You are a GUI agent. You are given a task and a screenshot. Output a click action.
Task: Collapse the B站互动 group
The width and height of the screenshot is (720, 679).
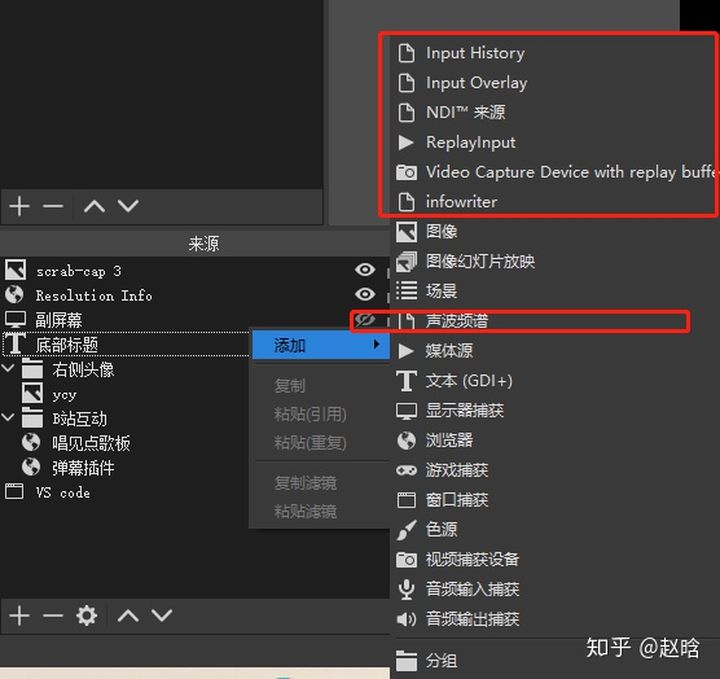(x=8, y=417)
